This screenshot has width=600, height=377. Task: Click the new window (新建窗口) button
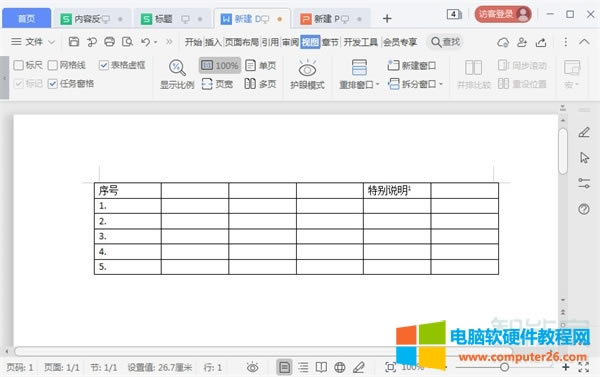pos(412,65)
